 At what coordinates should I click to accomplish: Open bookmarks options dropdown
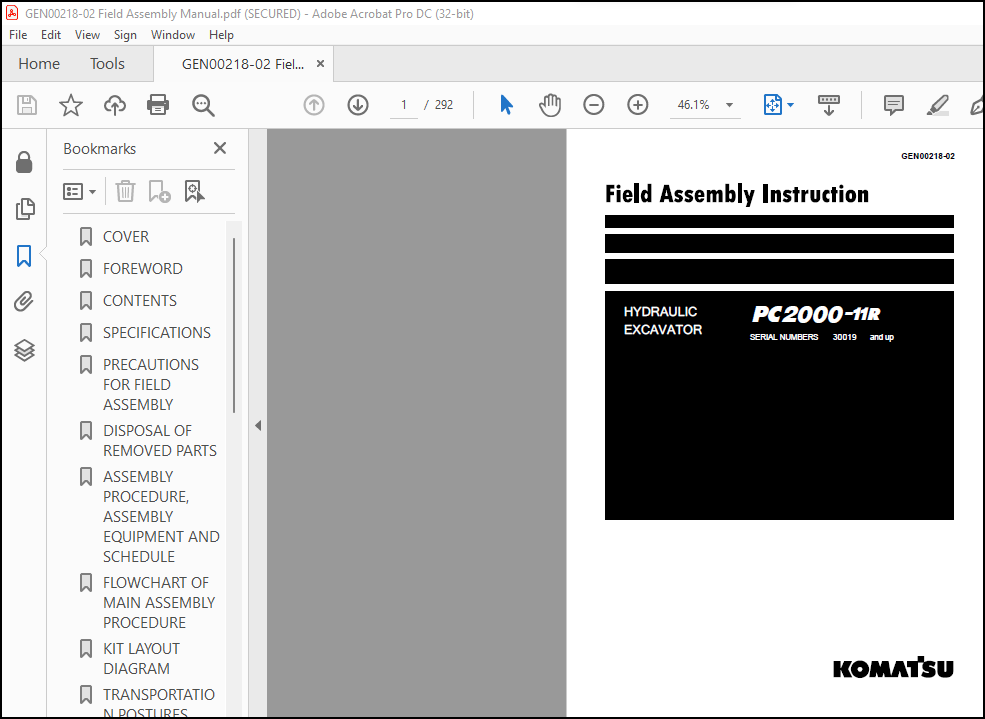pyautogui.click(x=80, y=192)
